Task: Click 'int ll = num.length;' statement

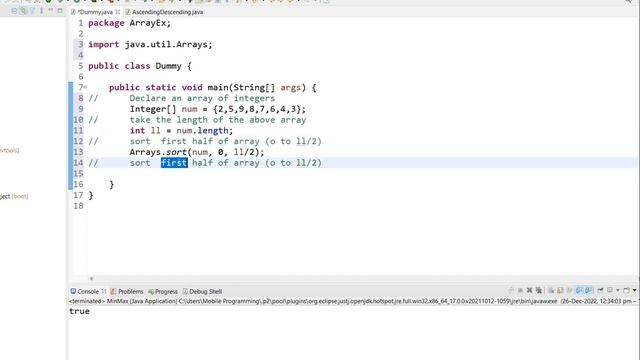Action: pyautogui.click(x=181, y=131)
